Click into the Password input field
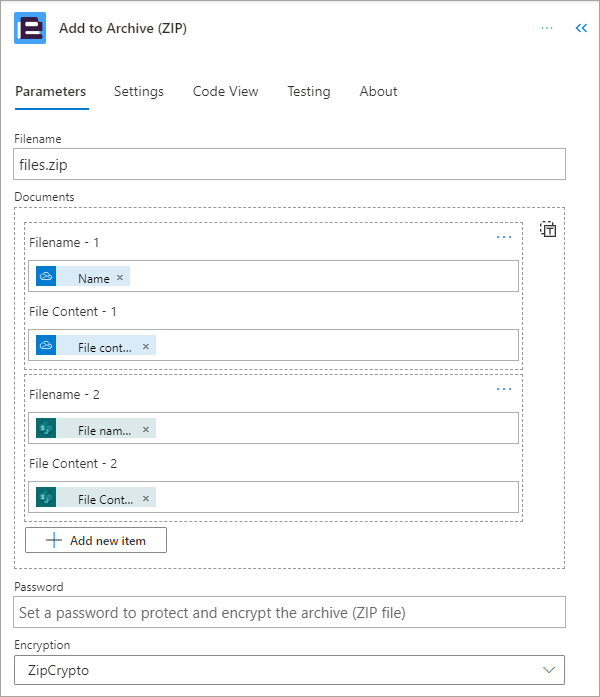 [289, 612]
